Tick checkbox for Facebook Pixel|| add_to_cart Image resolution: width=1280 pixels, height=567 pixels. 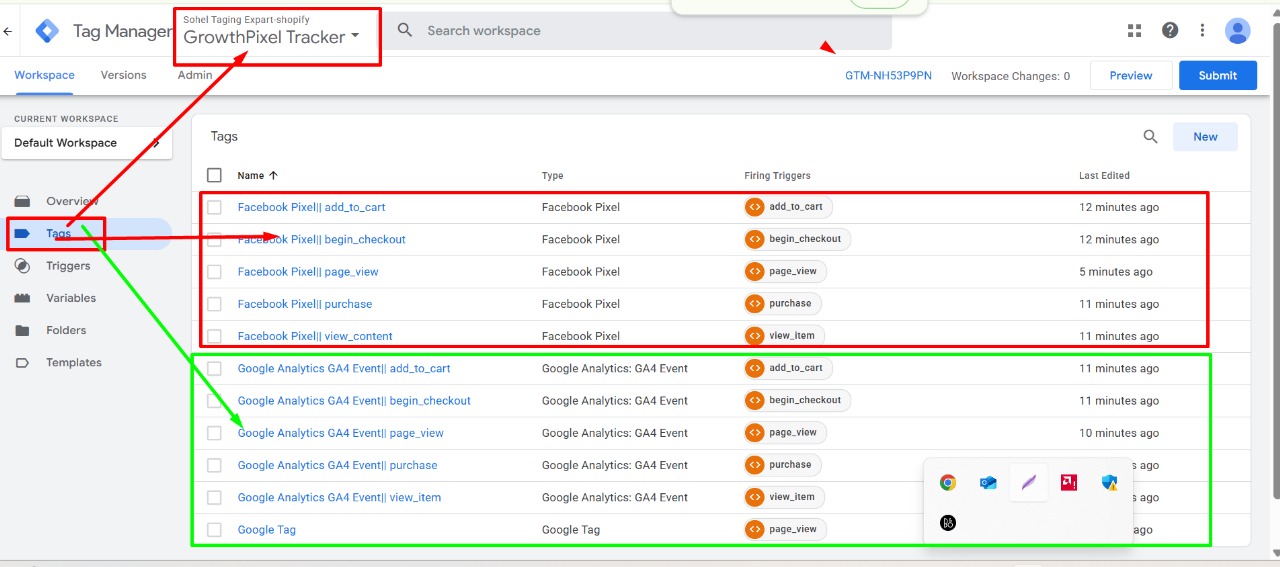214,207
